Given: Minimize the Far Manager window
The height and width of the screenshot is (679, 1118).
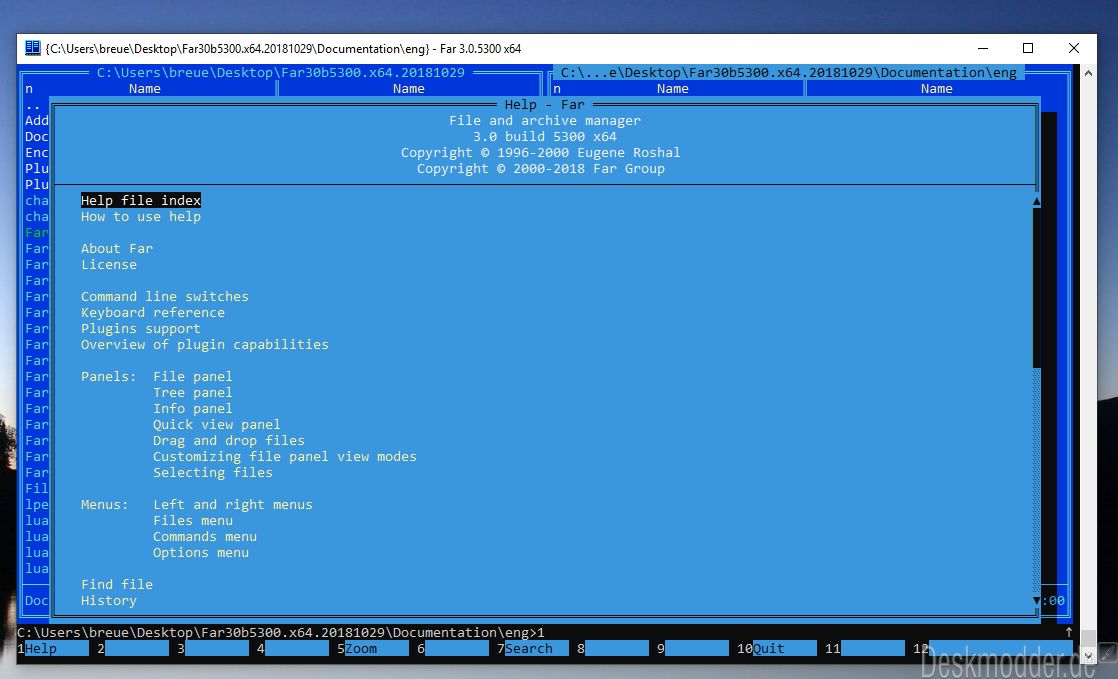Looking at the screenshot, I should point(983,48).
